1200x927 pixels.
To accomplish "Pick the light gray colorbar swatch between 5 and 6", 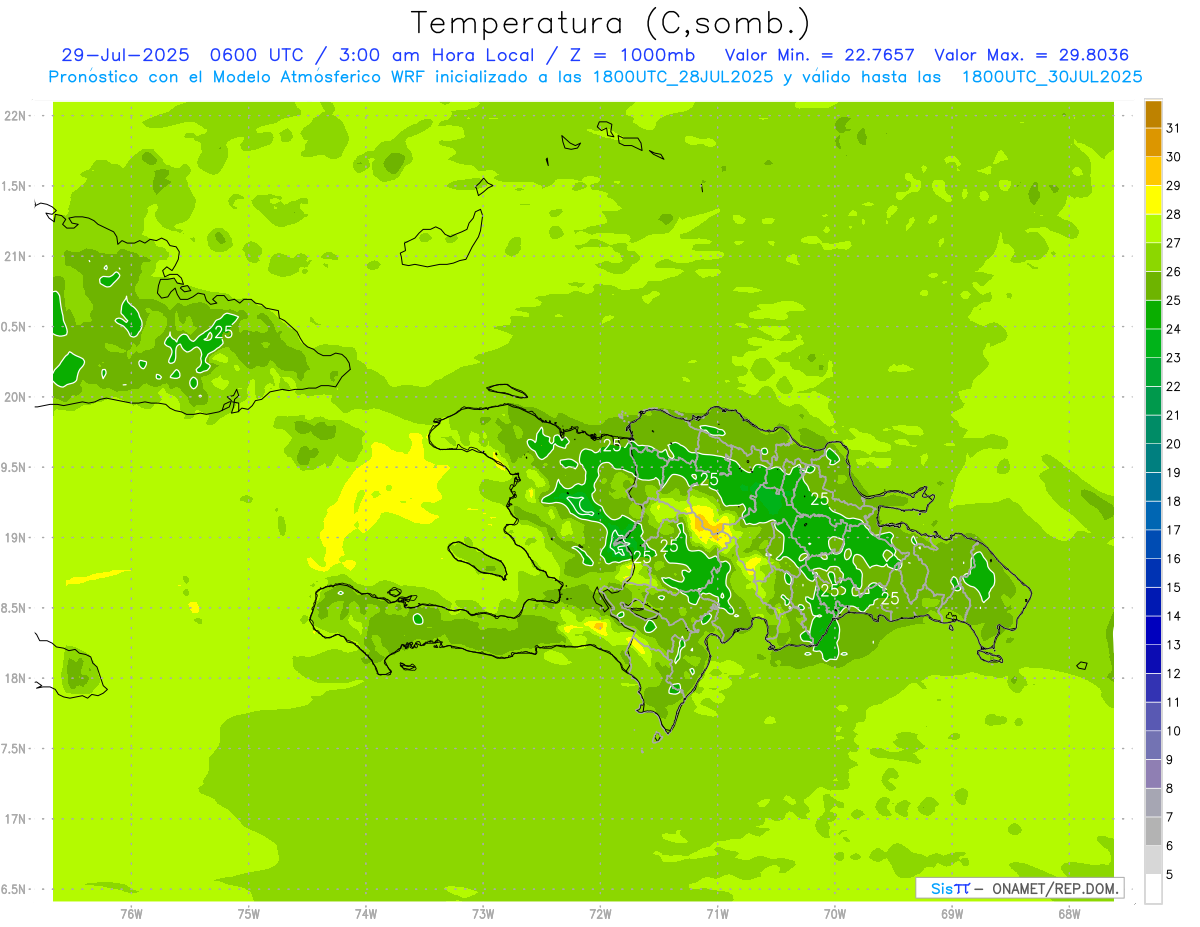I will pos(1153,861).
